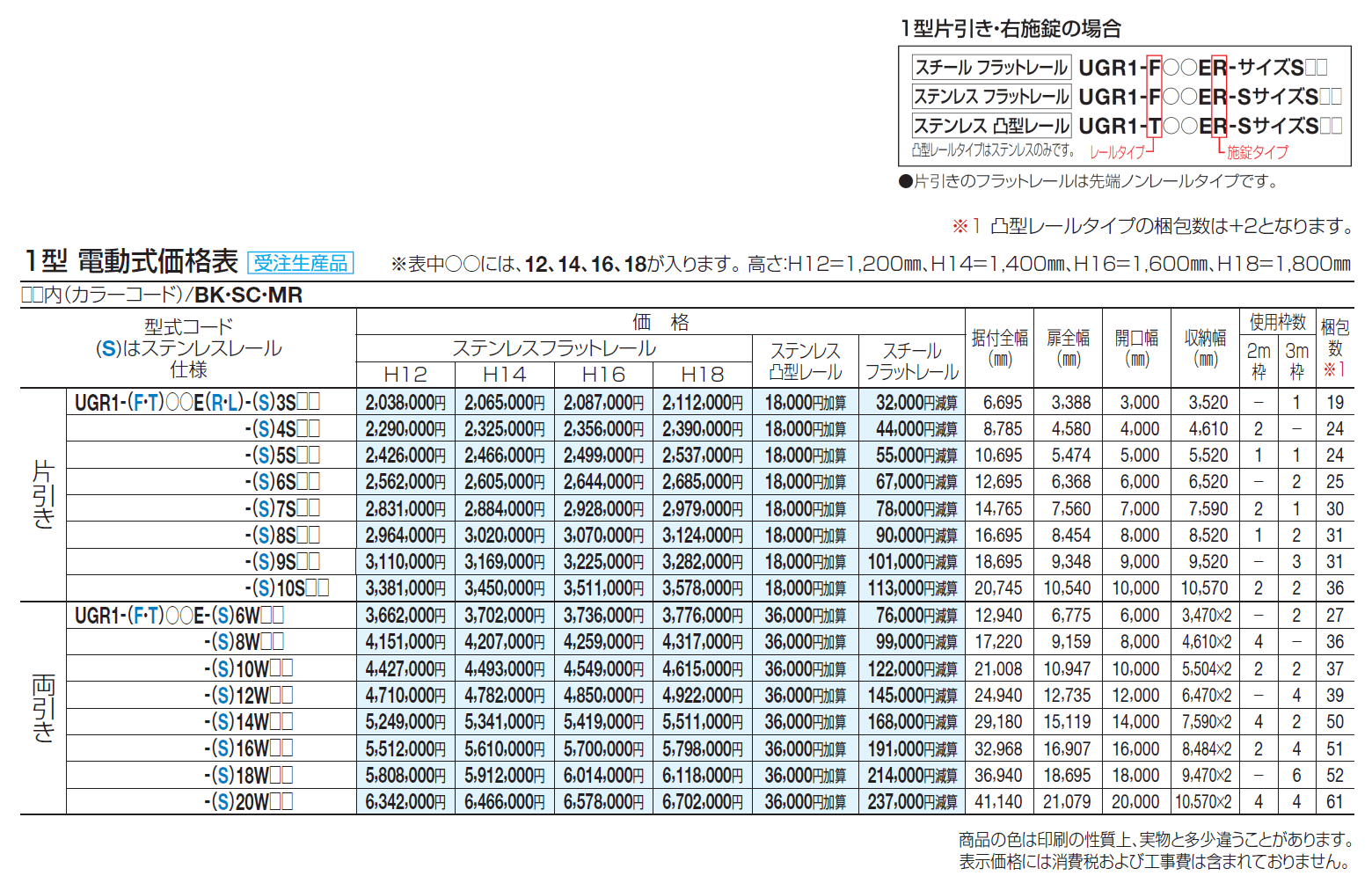Select the H14 column header
This screenshot has height=883, width=1372.
click(x=505, y=374)
